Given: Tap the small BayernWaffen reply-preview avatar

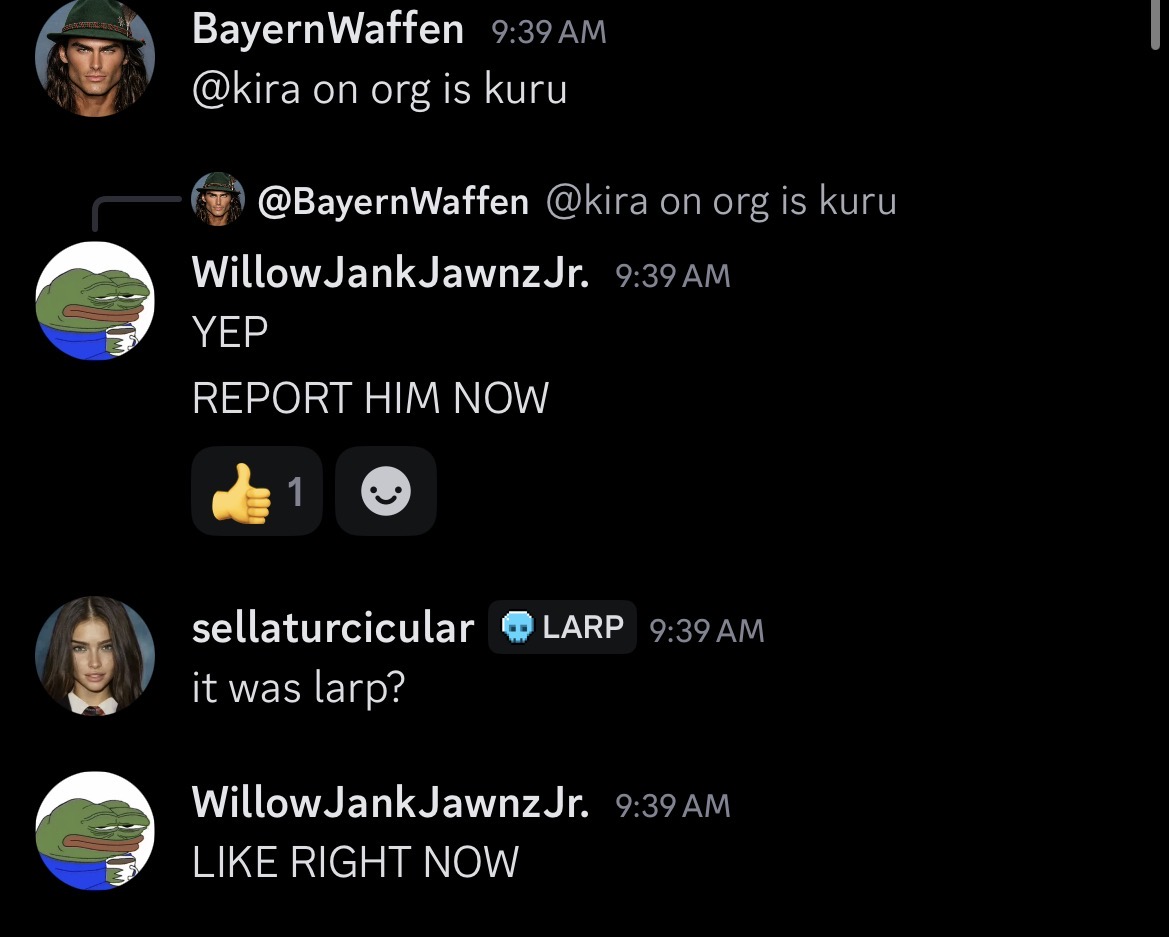Looking at the screenshot, I should (x=218, y=199).
